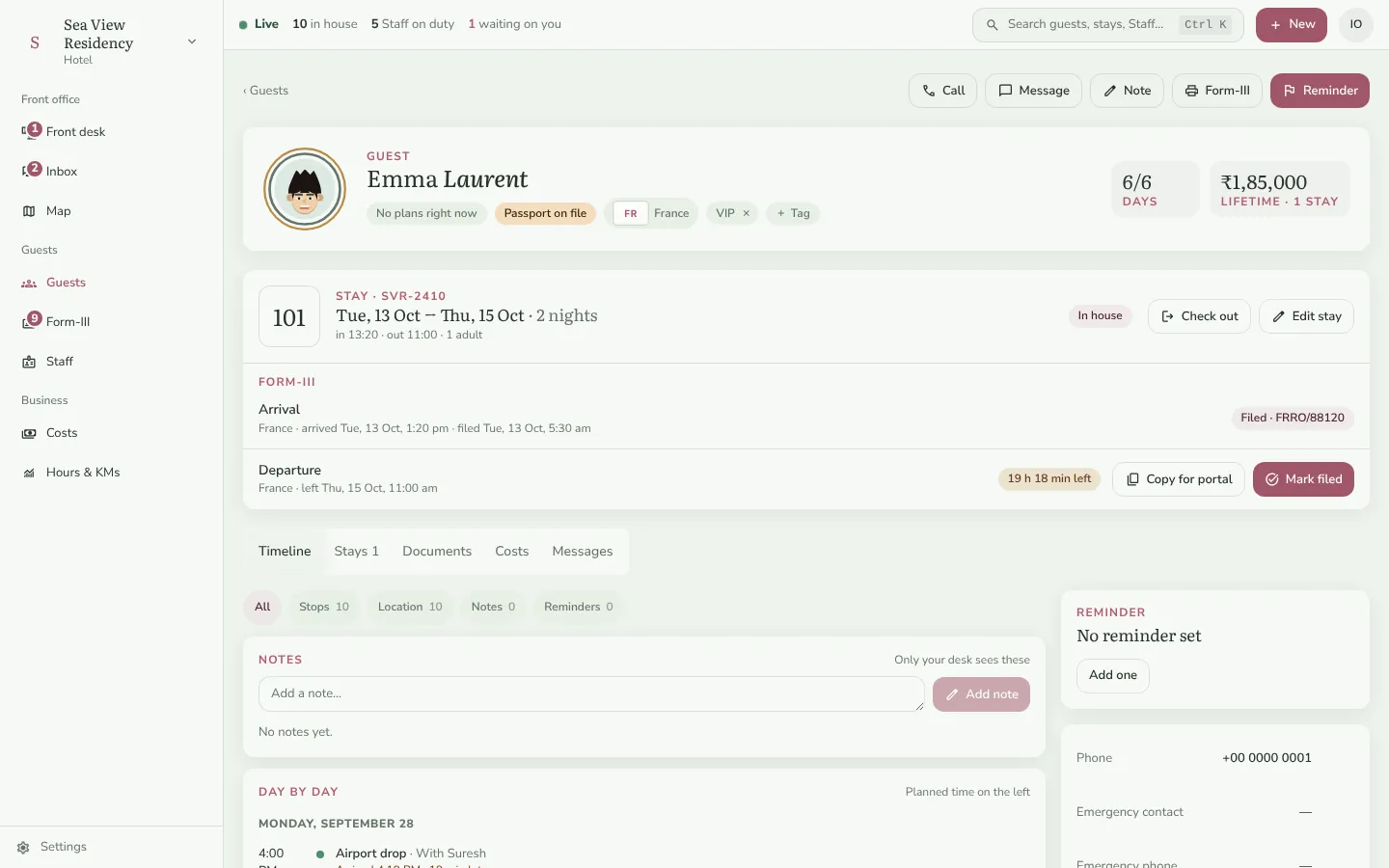The image size is (1389, 868).
Task: Add a new tag with the + Tag chip
Action: click(x=793, y=213)
